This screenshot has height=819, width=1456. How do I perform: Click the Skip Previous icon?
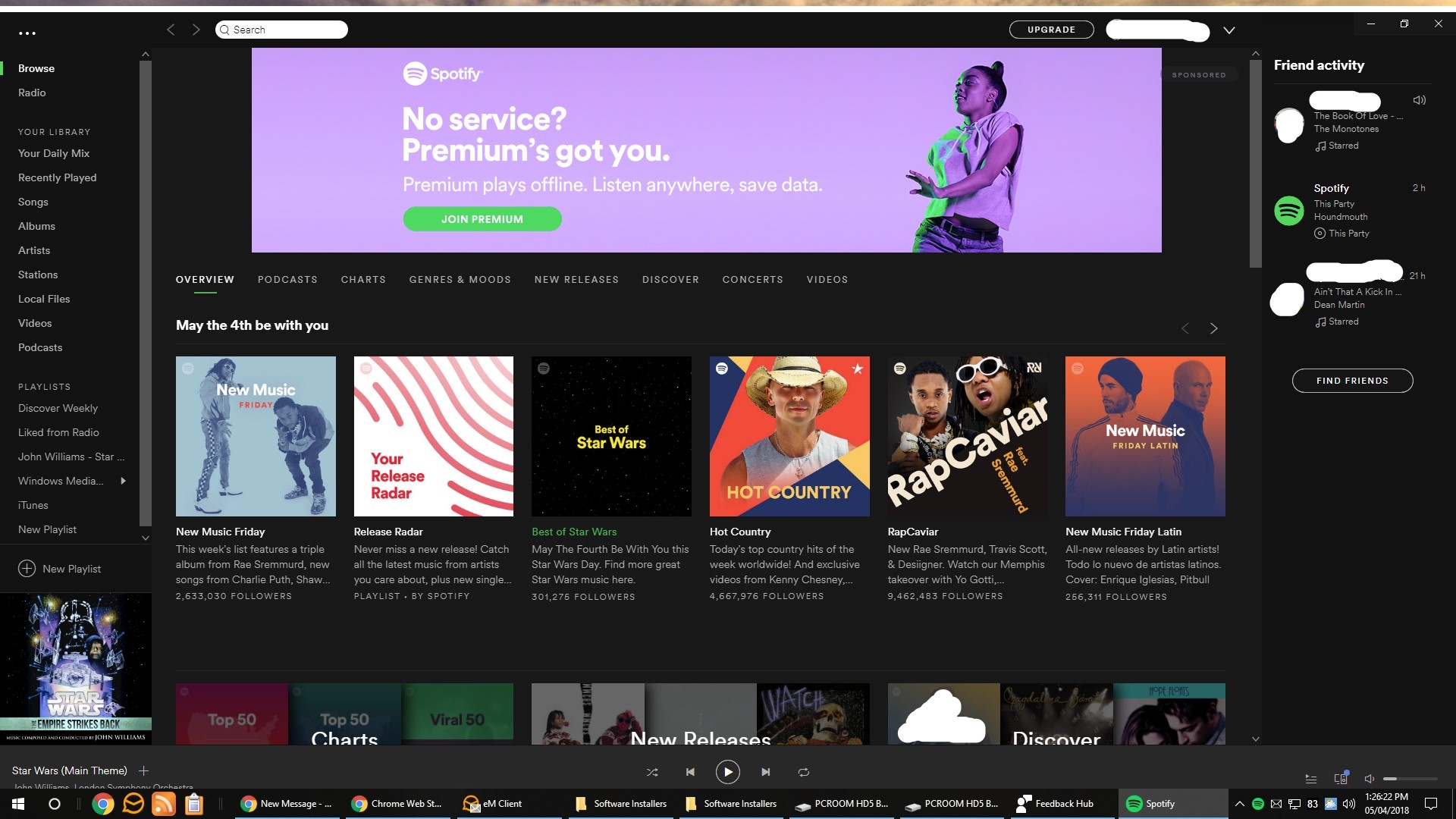(x=690, y=771)
